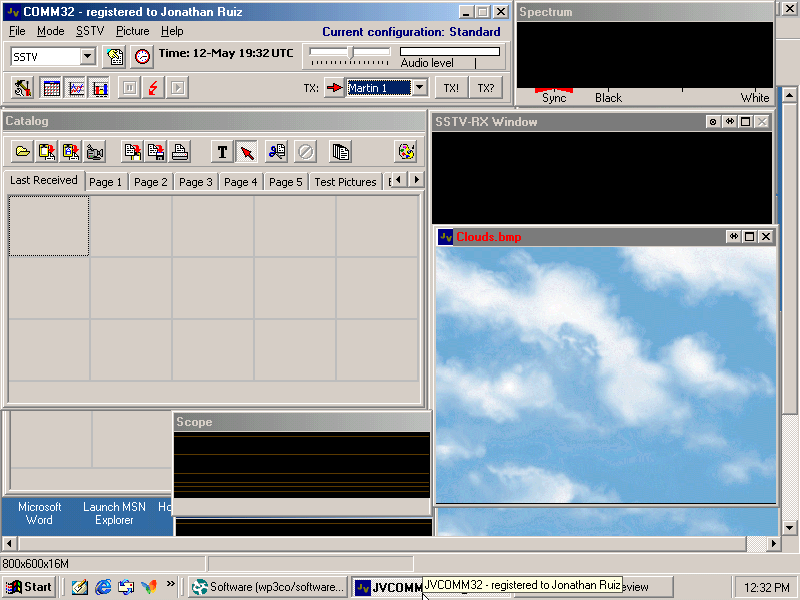Open the Picture menu
Image resolution: width=800 pixels, height=600 pixels.
[x=132, y=31]
